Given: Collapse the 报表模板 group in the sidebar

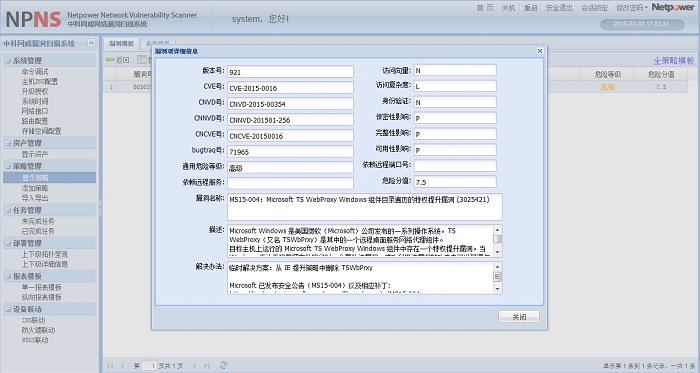Looking at the screenshot, I should 8,276.
